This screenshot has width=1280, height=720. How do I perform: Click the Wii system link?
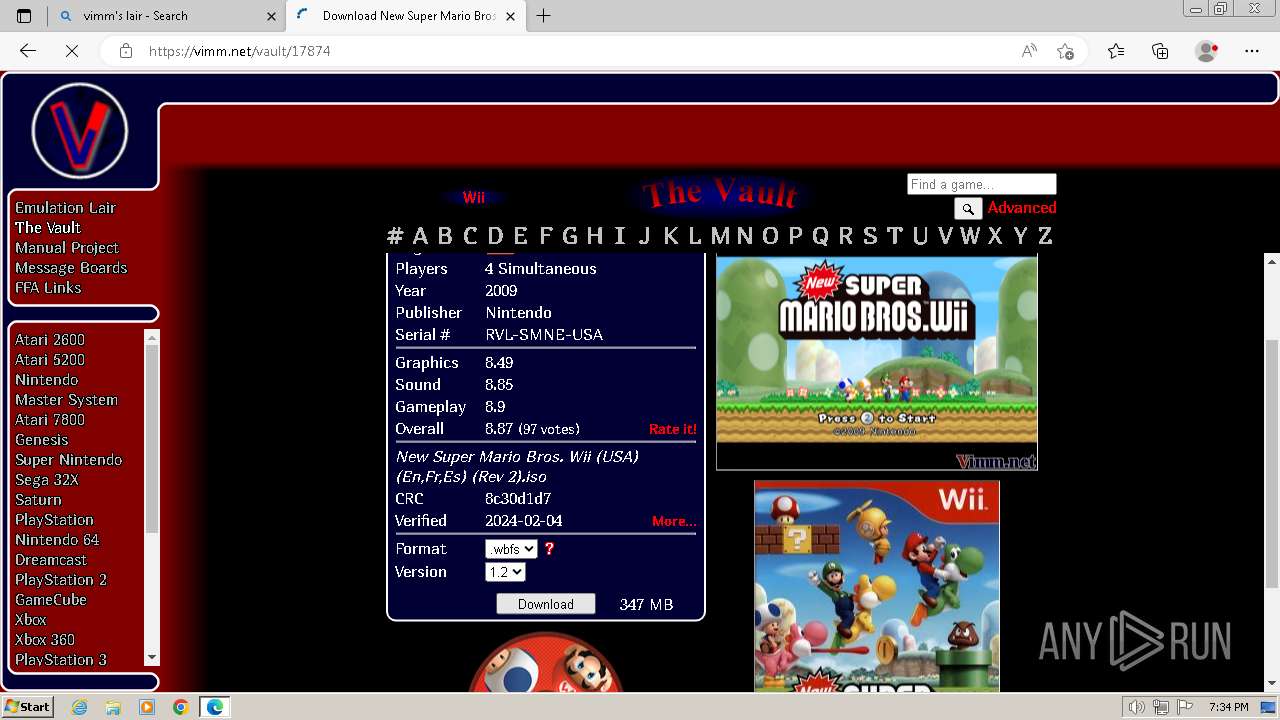(x=474, y=198)
